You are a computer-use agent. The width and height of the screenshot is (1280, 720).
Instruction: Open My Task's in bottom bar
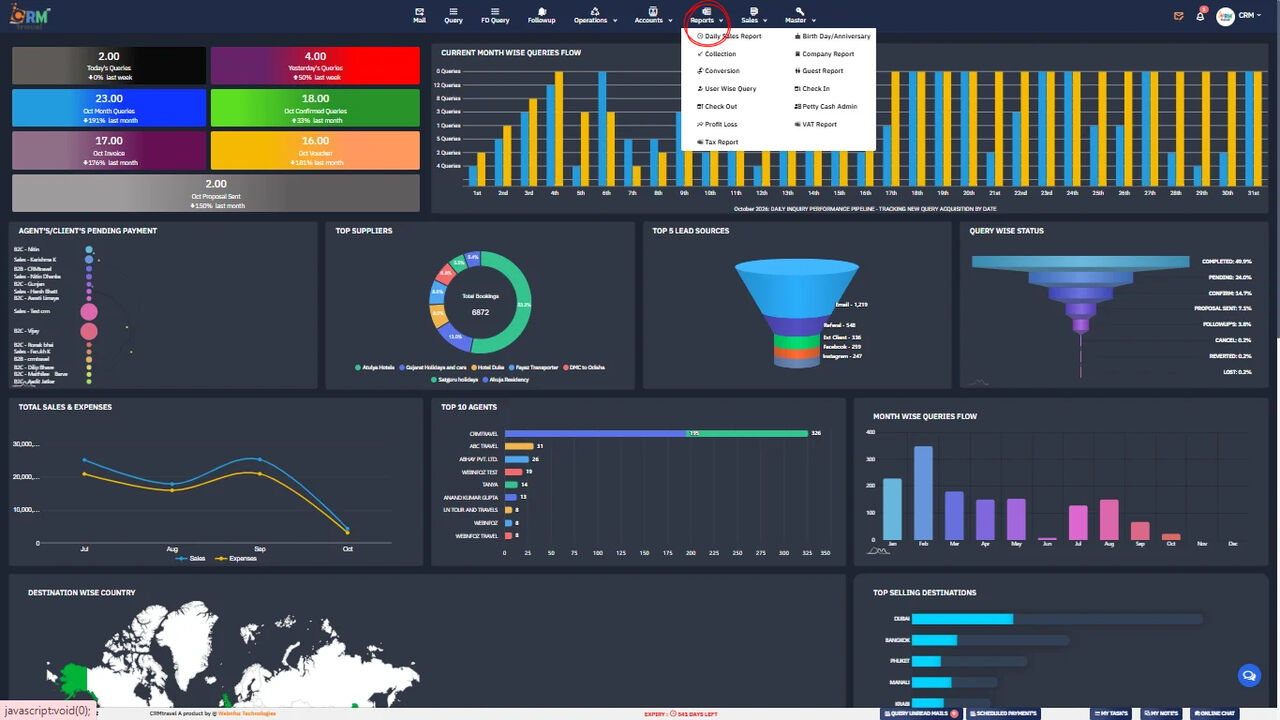tap(1111, 713)
